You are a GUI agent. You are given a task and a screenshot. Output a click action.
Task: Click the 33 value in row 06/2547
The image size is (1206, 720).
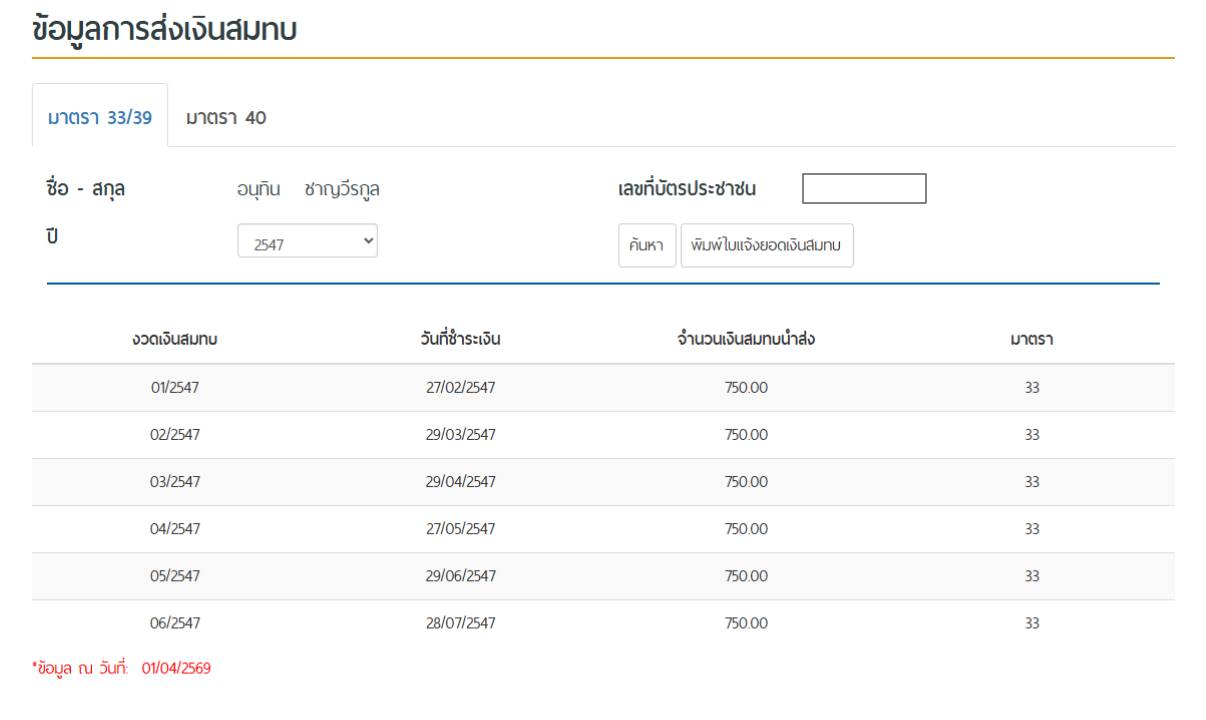1032,623
